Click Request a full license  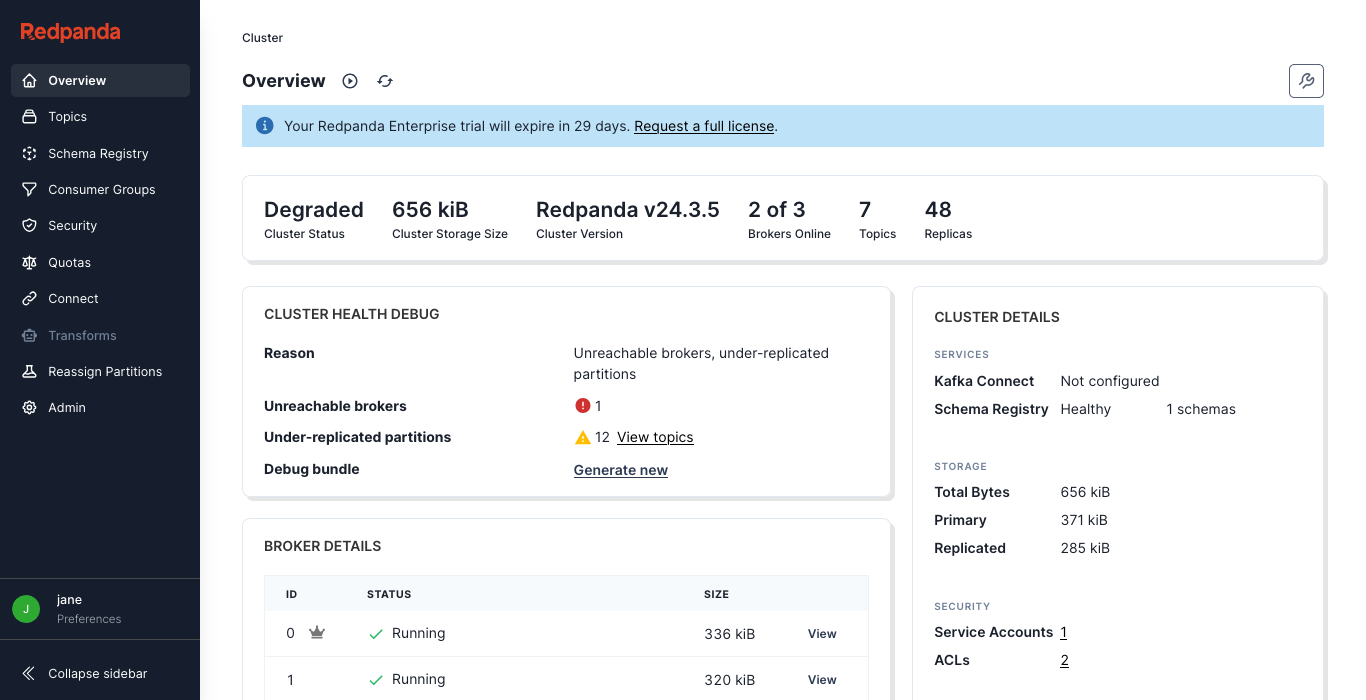pos(703,126)
